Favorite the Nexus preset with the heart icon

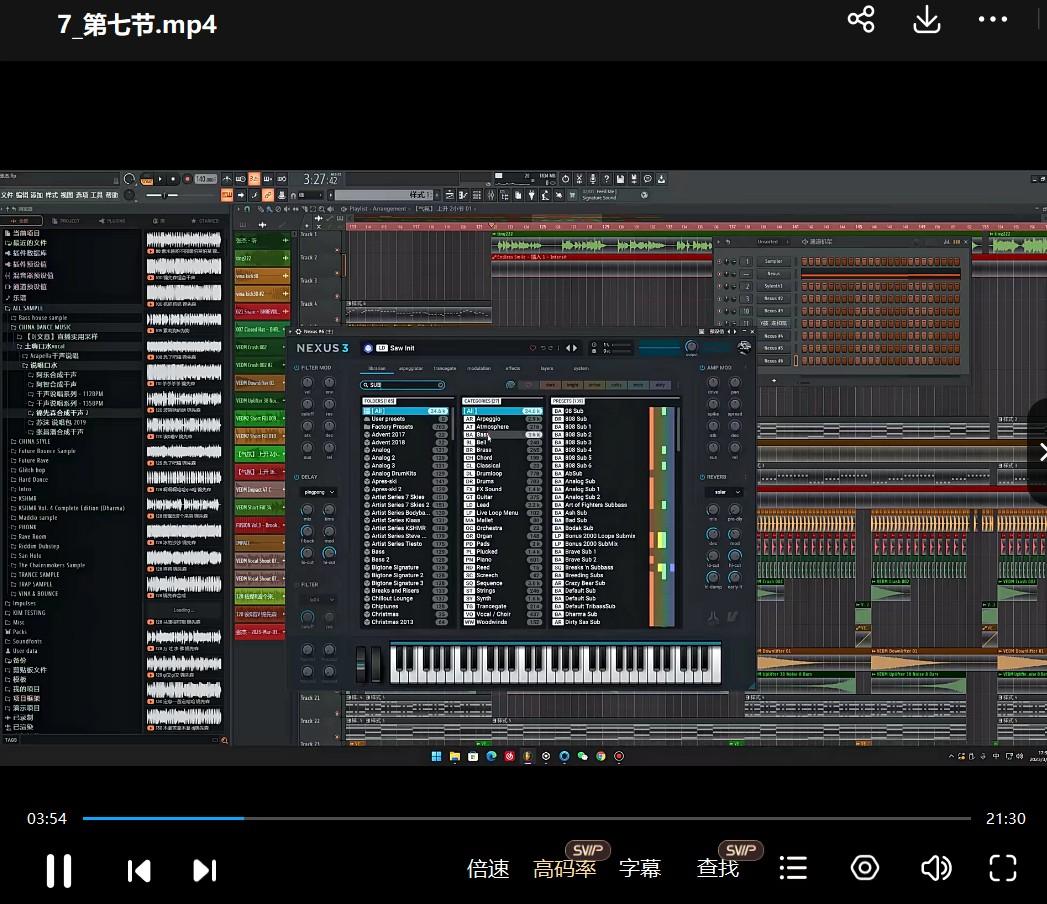(532, 348)
